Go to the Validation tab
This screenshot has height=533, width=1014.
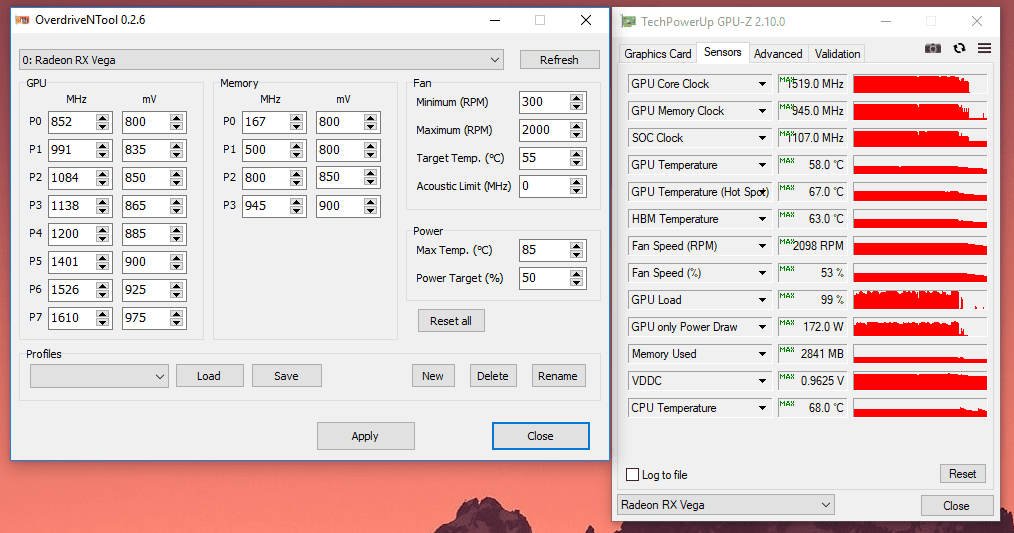[x=837, y=54]
